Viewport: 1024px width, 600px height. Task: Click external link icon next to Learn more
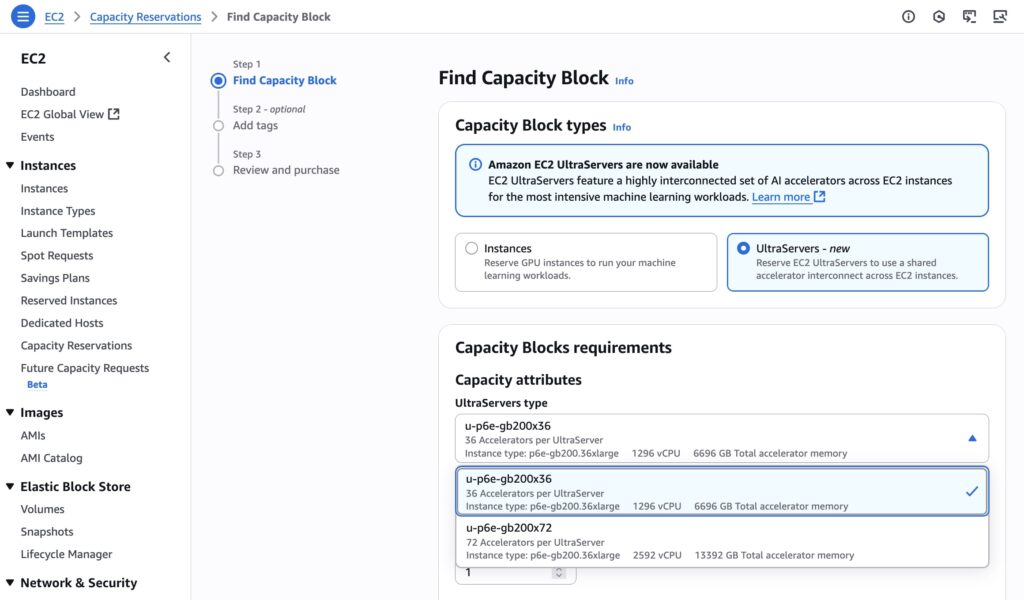coord(820,197)
